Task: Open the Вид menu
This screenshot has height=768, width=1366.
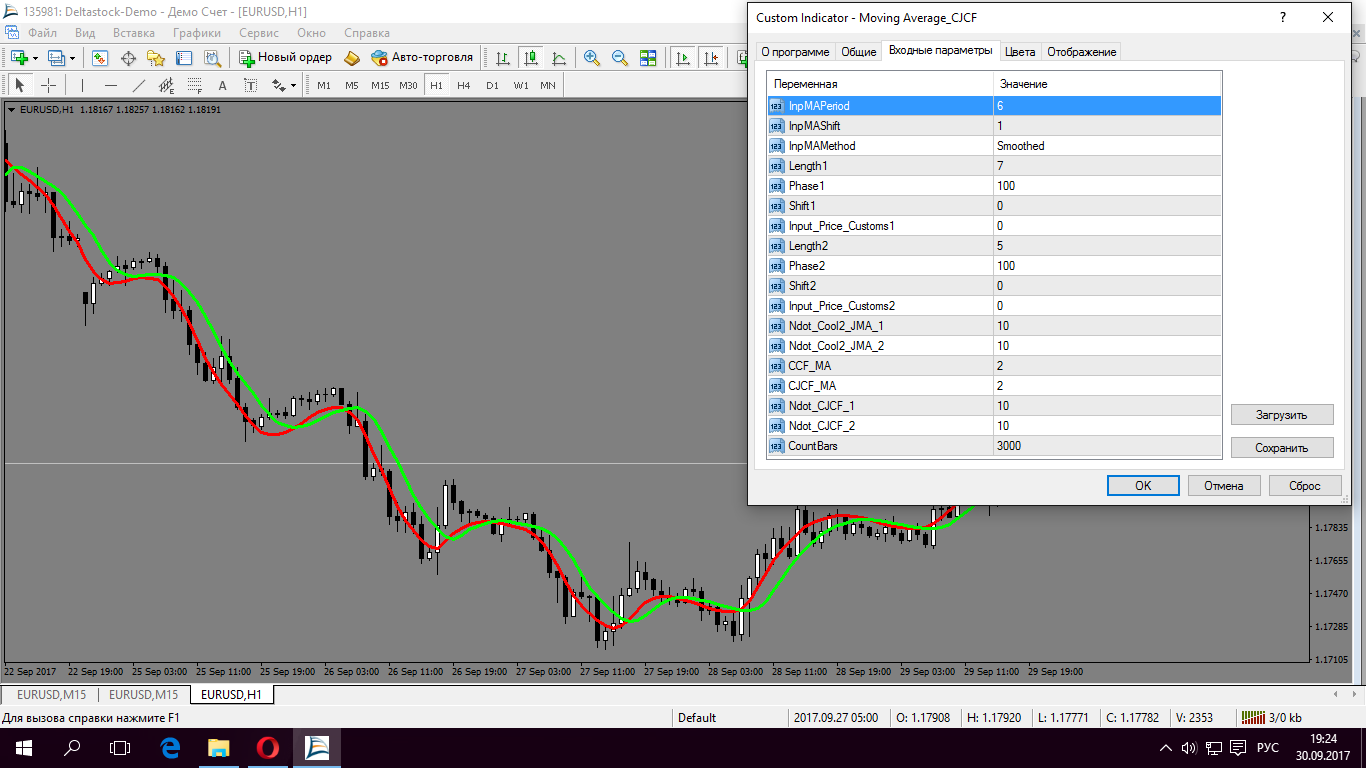Action: (85, 33)
